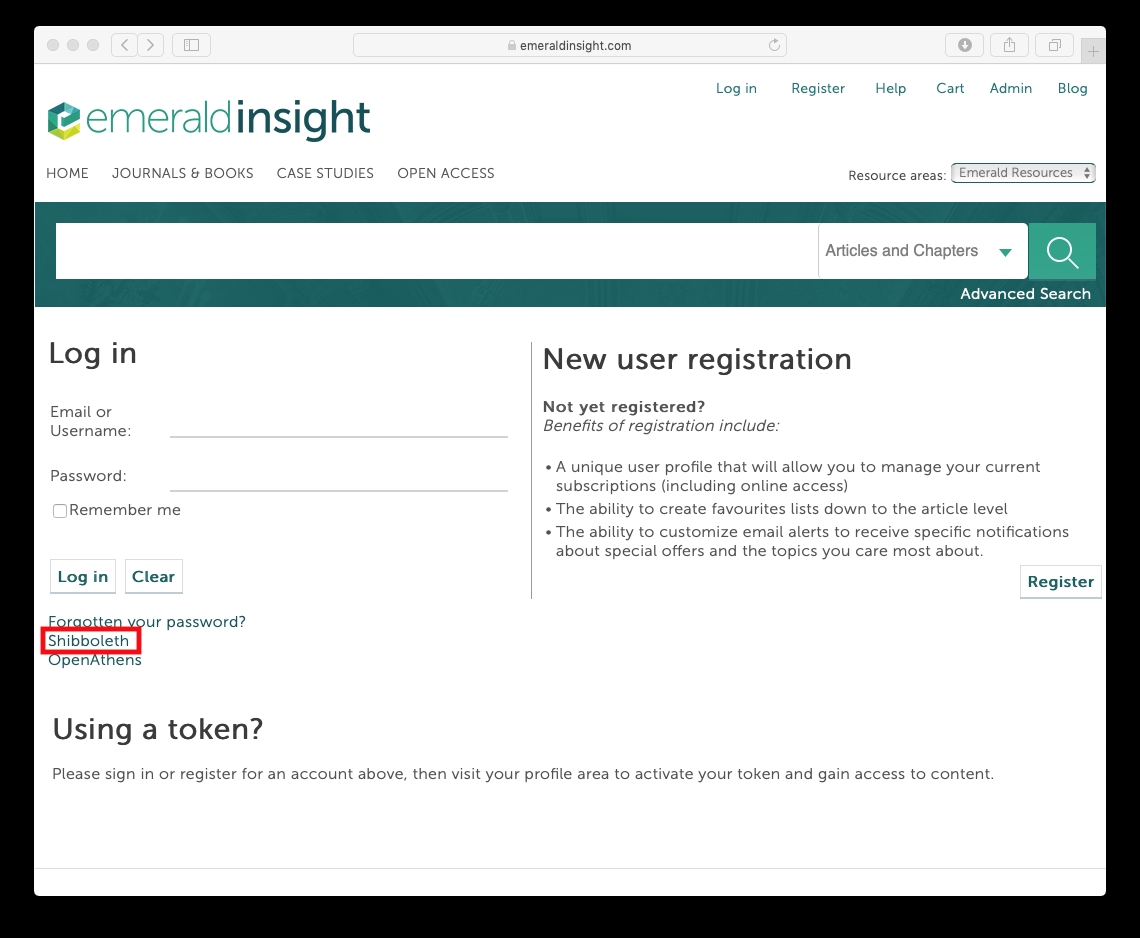Select Case Studies in navigation bar

[325, 173]
